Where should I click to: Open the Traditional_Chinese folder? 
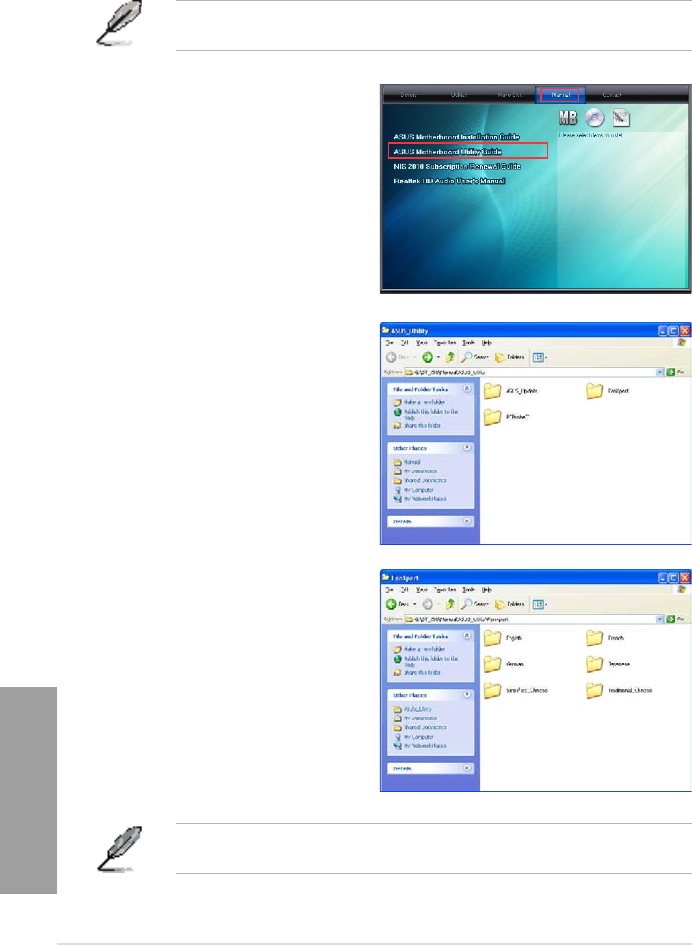(619, 690)
